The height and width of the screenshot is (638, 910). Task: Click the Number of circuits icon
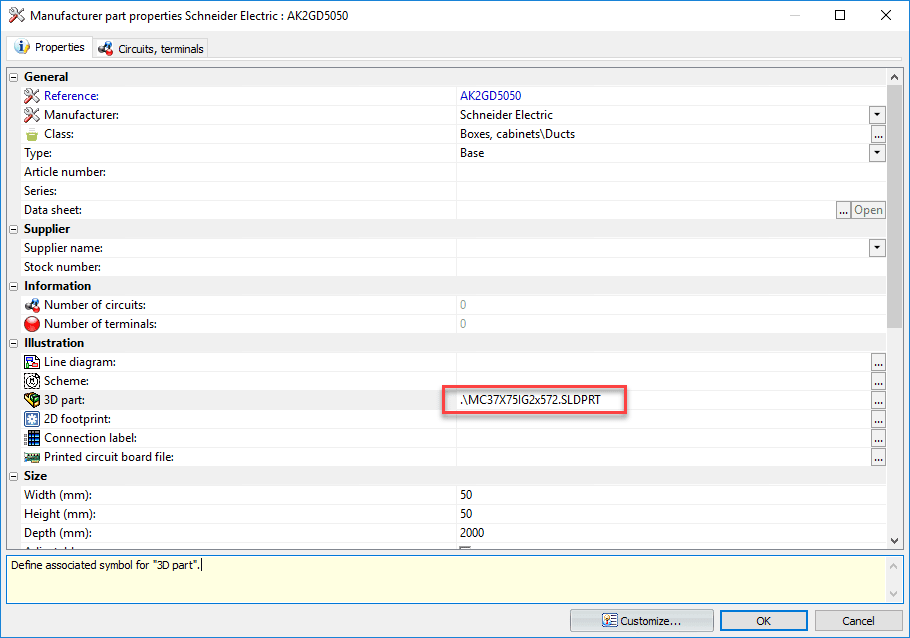coord(32,305)
